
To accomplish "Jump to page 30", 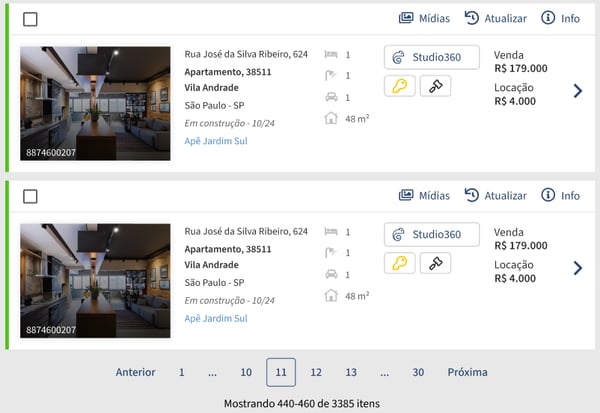I will tap(418, 372).
